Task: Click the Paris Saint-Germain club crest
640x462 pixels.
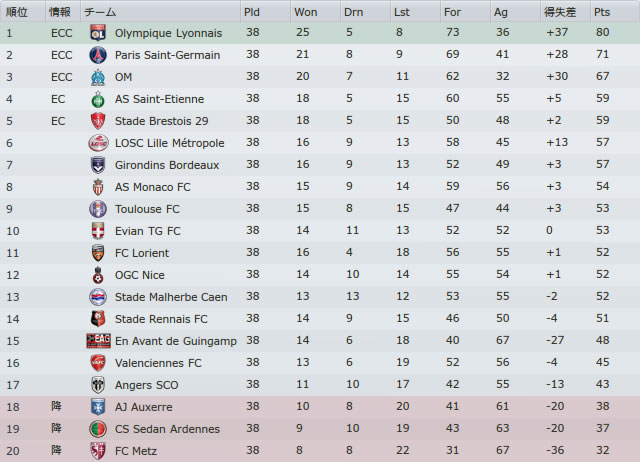Action: [x=98, y=55]
